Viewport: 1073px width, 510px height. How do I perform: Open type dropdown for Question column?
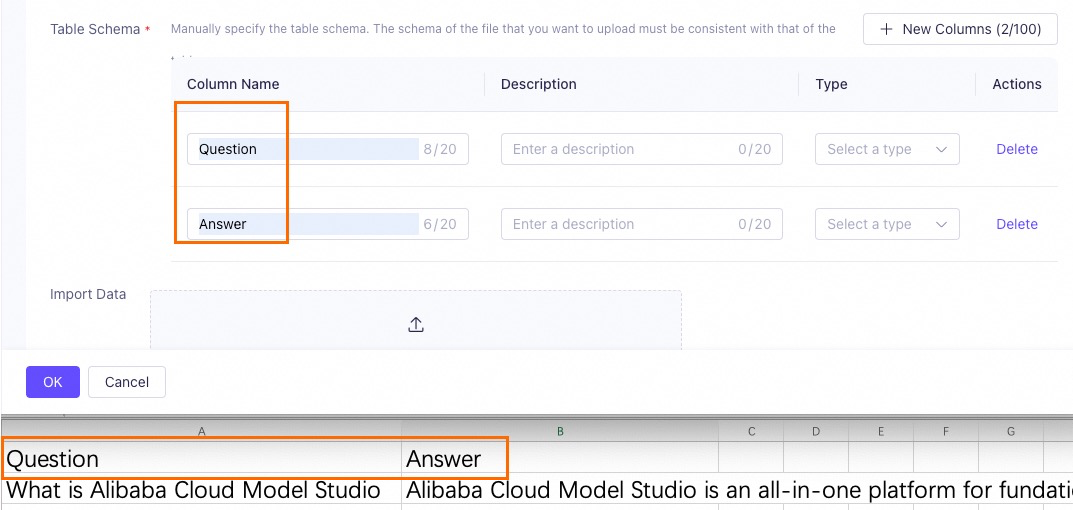(887, 149)
